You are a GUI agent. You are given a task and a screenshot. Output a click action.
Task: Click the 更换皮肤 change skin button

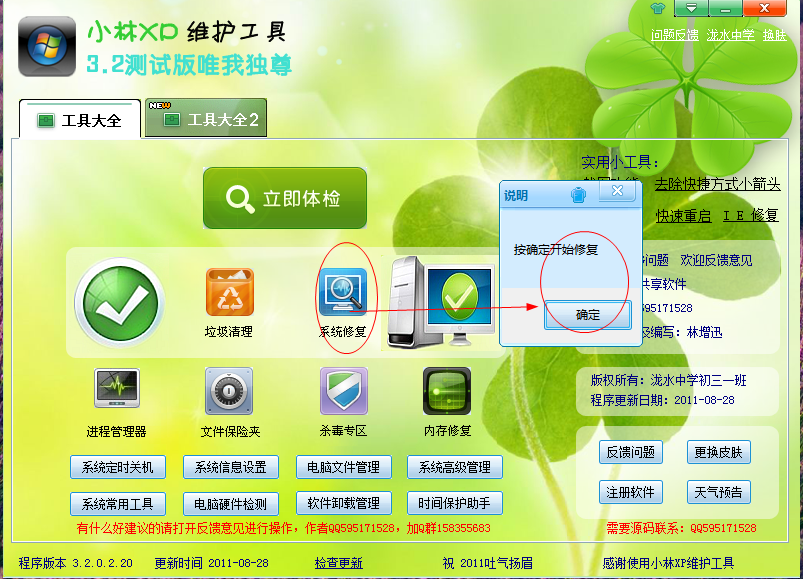click(x=718, y=452)
